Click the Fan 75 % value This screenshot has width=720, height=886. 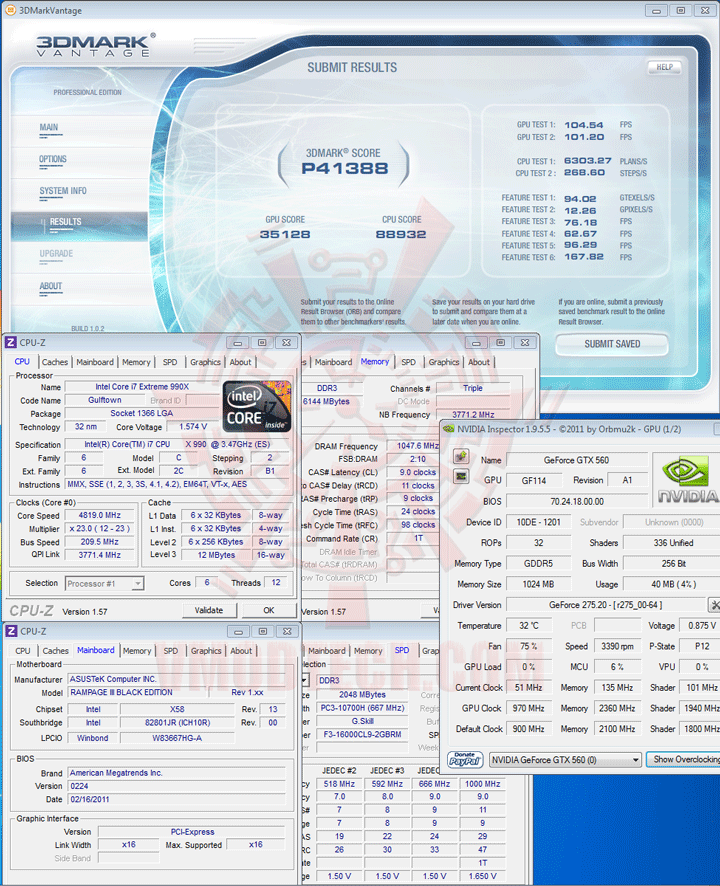pyautogui.click(x=528, y=646)
